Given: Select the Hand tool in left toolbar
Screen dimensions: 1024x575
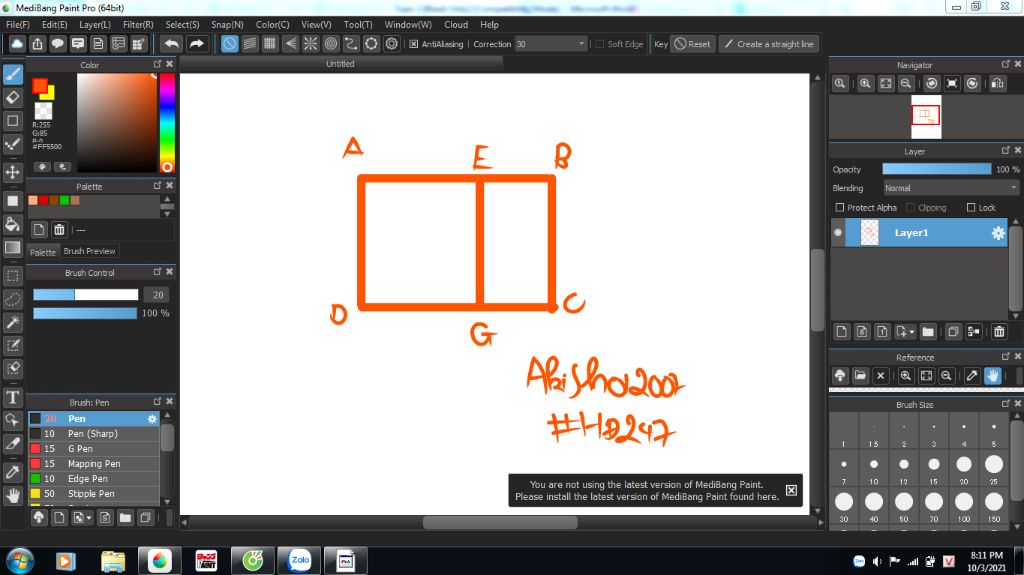Looking at the screenshot, I should click(12, 495).
